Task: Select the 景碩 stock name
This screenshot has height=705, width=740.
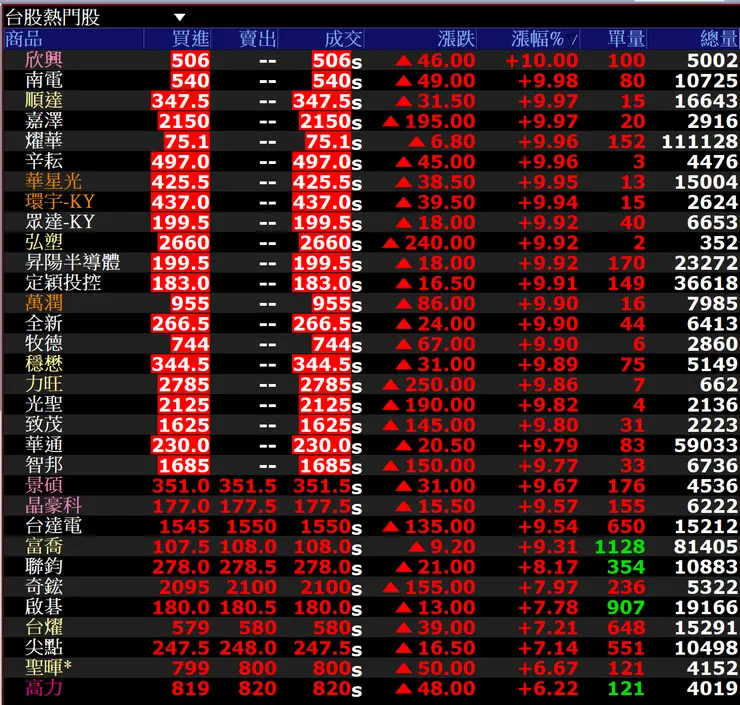Action: tap(44, 485)
